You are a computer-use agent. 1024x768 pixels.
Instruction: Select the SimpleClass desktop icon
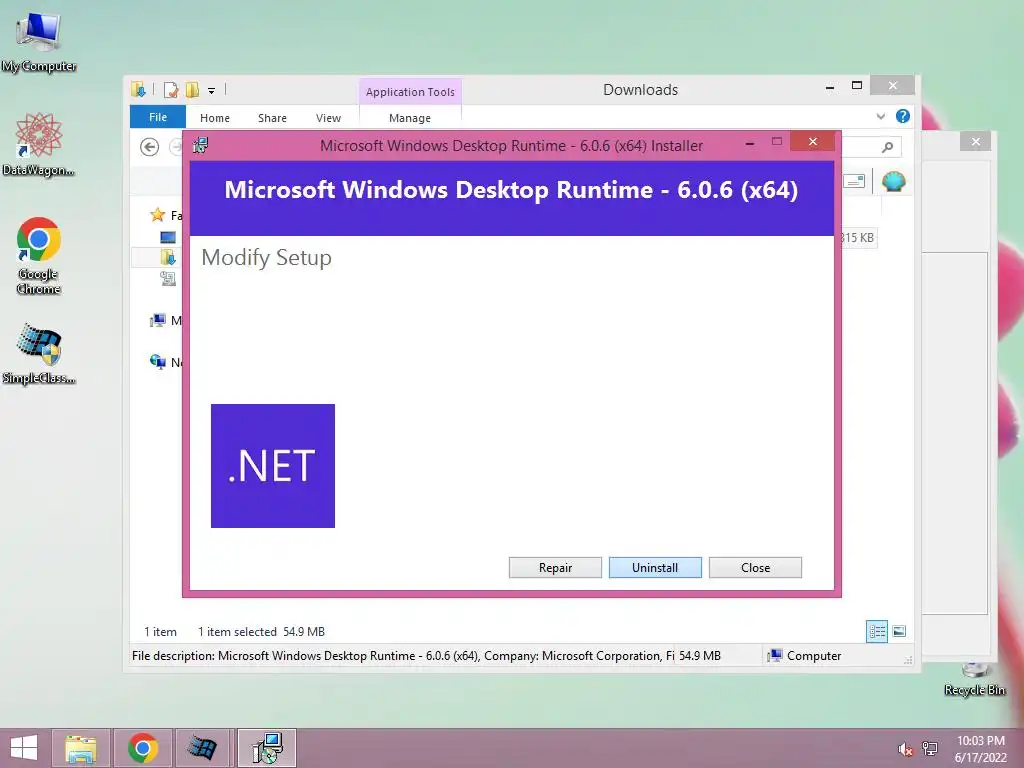coord(39,354)
